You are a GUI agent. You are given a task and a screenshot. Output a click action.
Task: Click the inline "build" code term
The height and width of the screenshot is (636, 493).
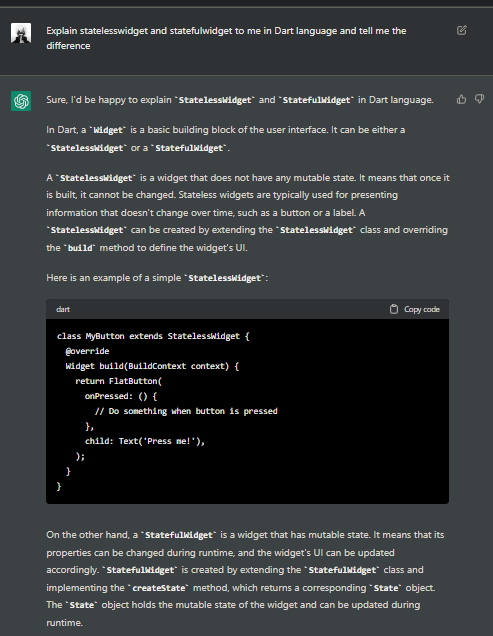tap(80, 248)
